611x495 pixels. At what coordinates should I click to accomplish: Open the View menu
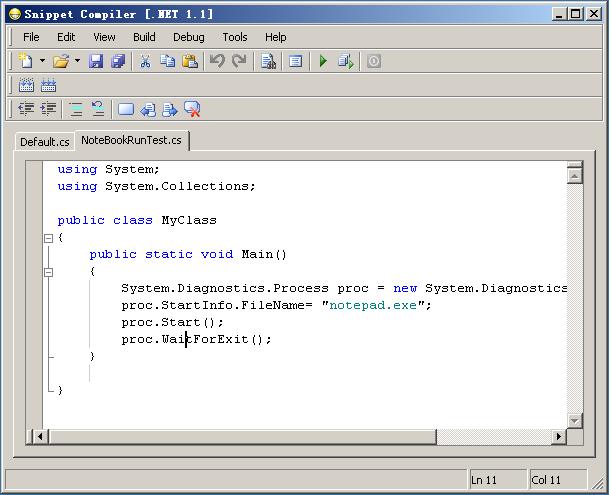coord(104,37)
